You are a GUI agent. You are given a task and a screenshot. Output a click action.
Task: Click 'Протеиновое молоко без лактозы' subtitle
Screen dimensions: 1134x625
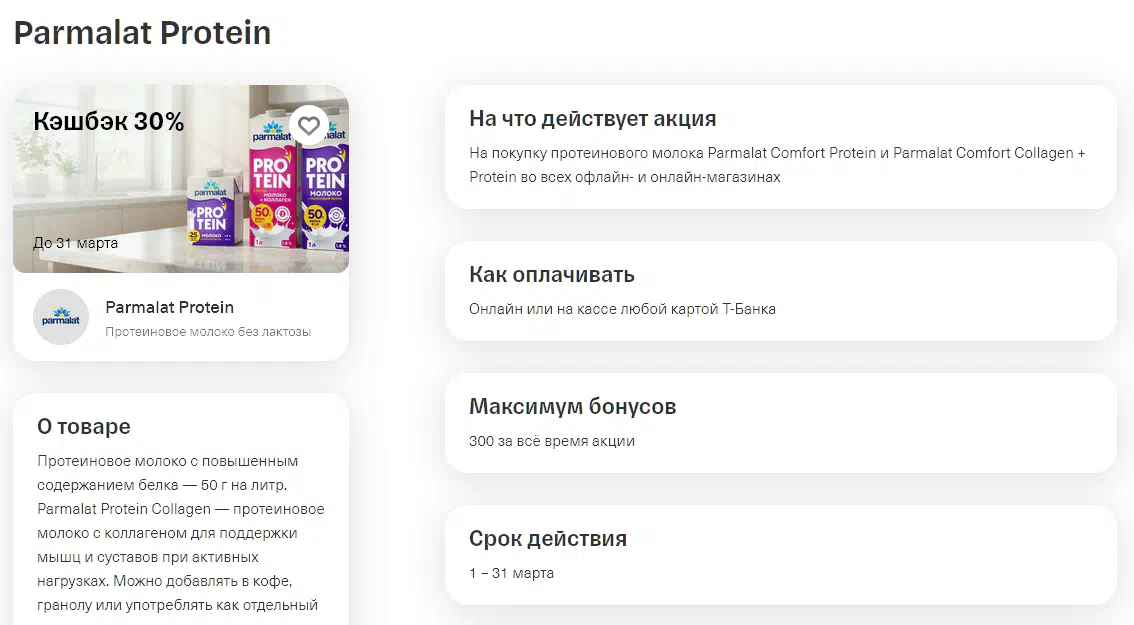208,332
